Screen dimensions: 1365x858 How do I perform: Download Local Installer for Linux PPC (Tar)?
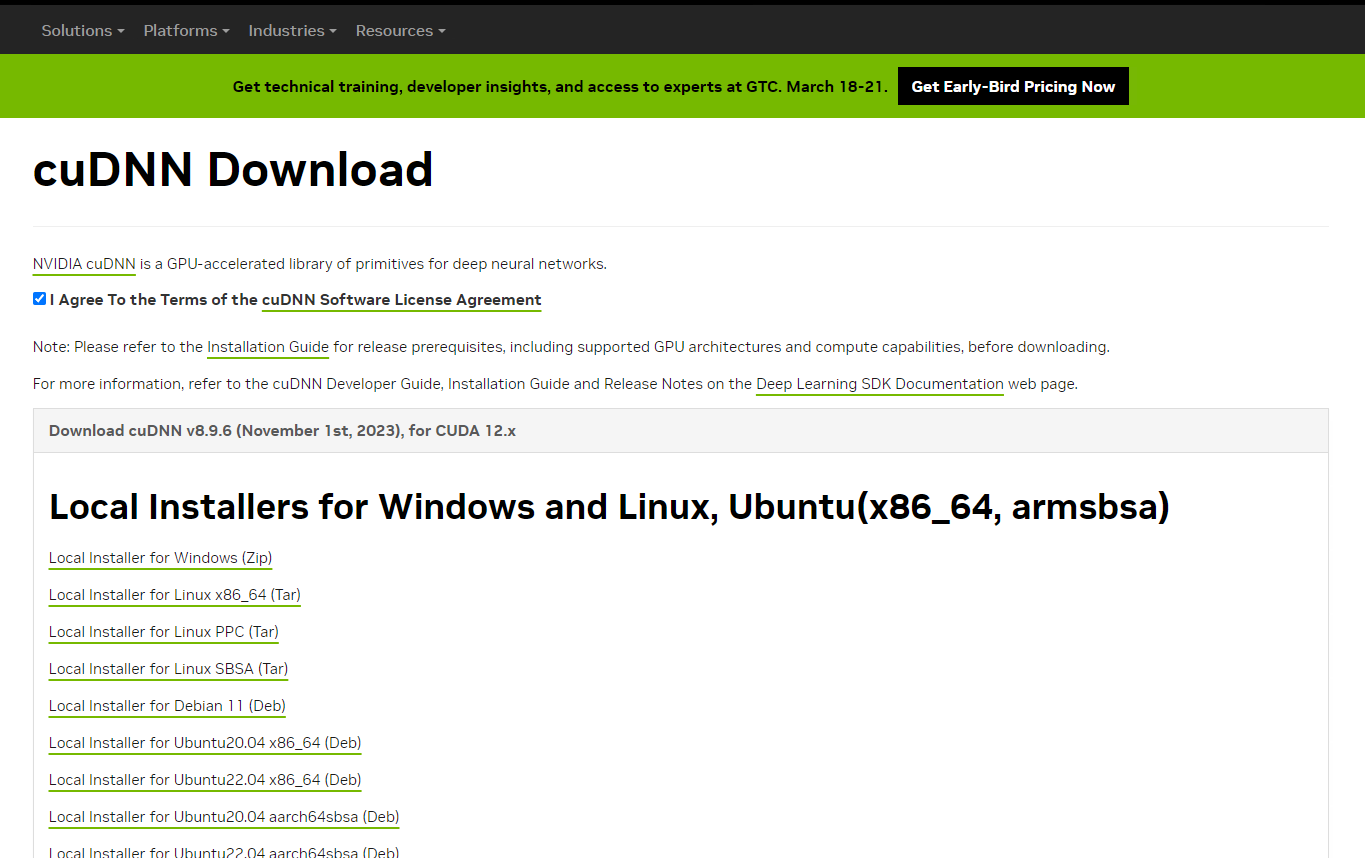point(164,632)
